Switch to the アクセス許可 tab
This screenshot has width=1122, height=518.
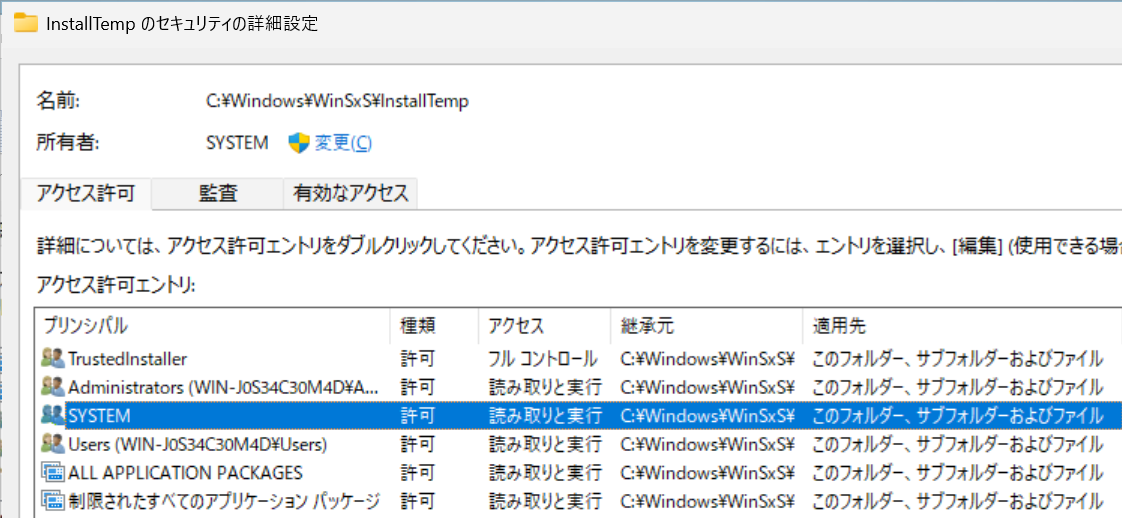[x=86, y=193]
